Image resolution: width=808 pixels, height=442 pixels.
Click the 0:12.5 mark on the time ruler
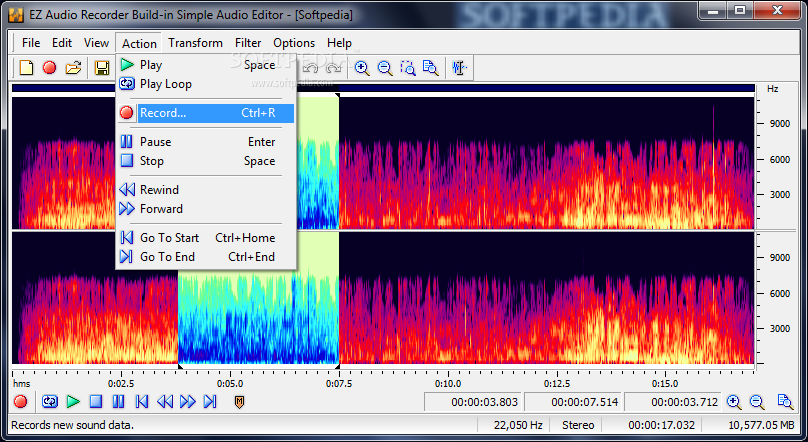pyautogui.click(x=557, y=384)
